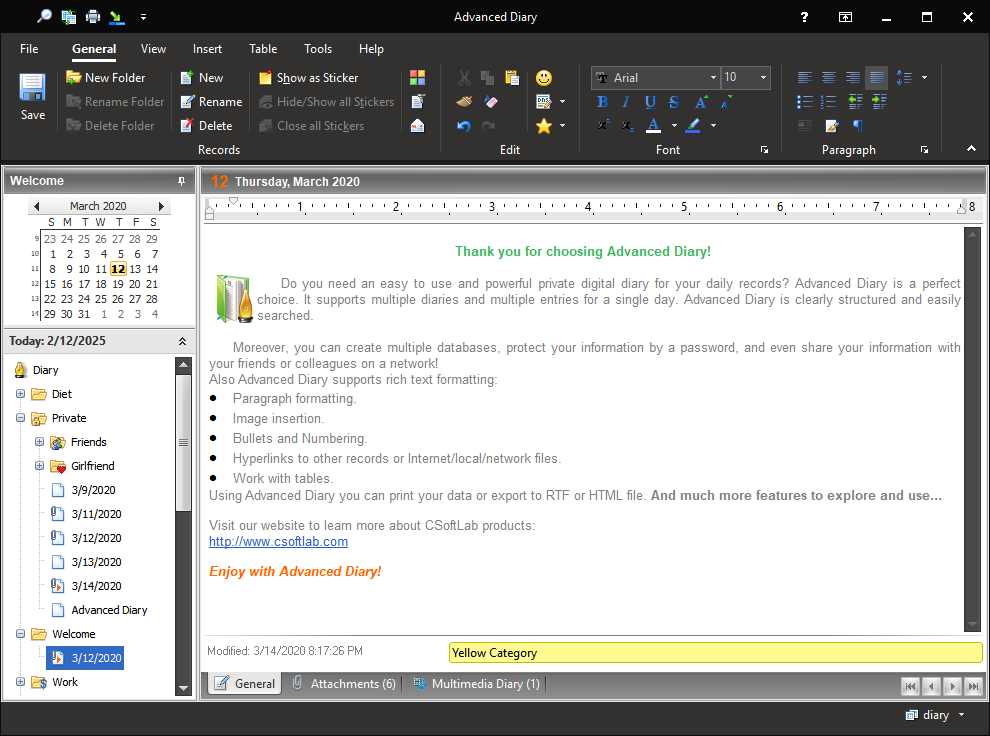Decrease paragraph indent
Viewport: 990px width, 736px height.
[855, 102]
